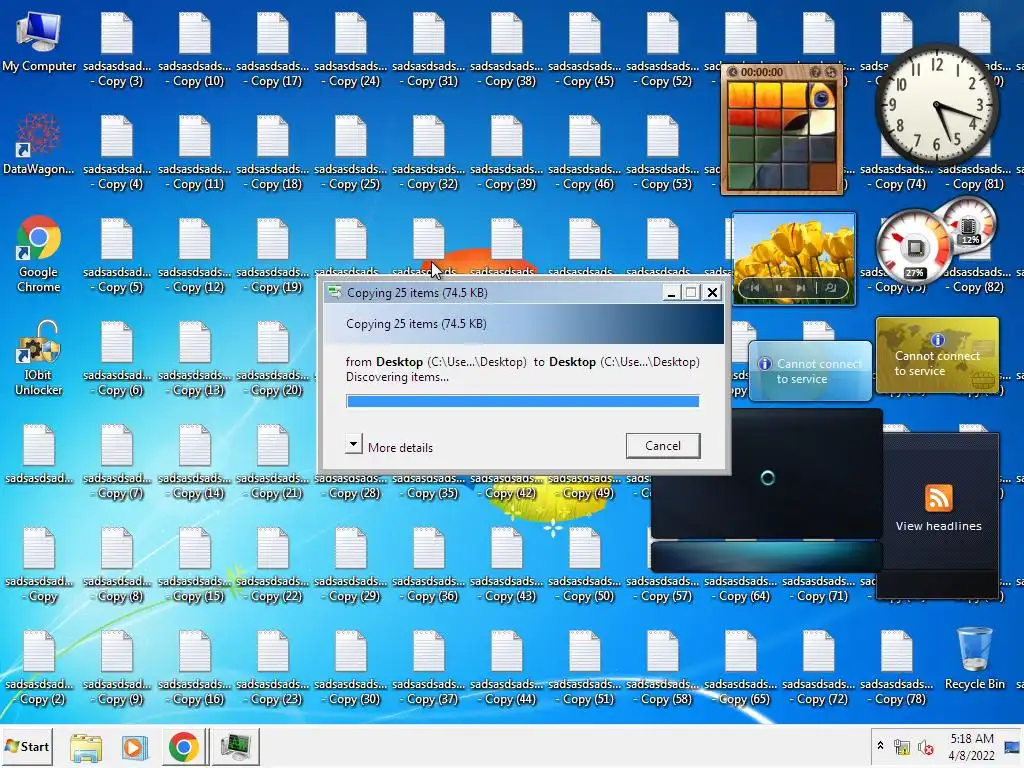Select file labeled Copy (2)
This screenshot has height=768, width=1024.
click(39, 668)
